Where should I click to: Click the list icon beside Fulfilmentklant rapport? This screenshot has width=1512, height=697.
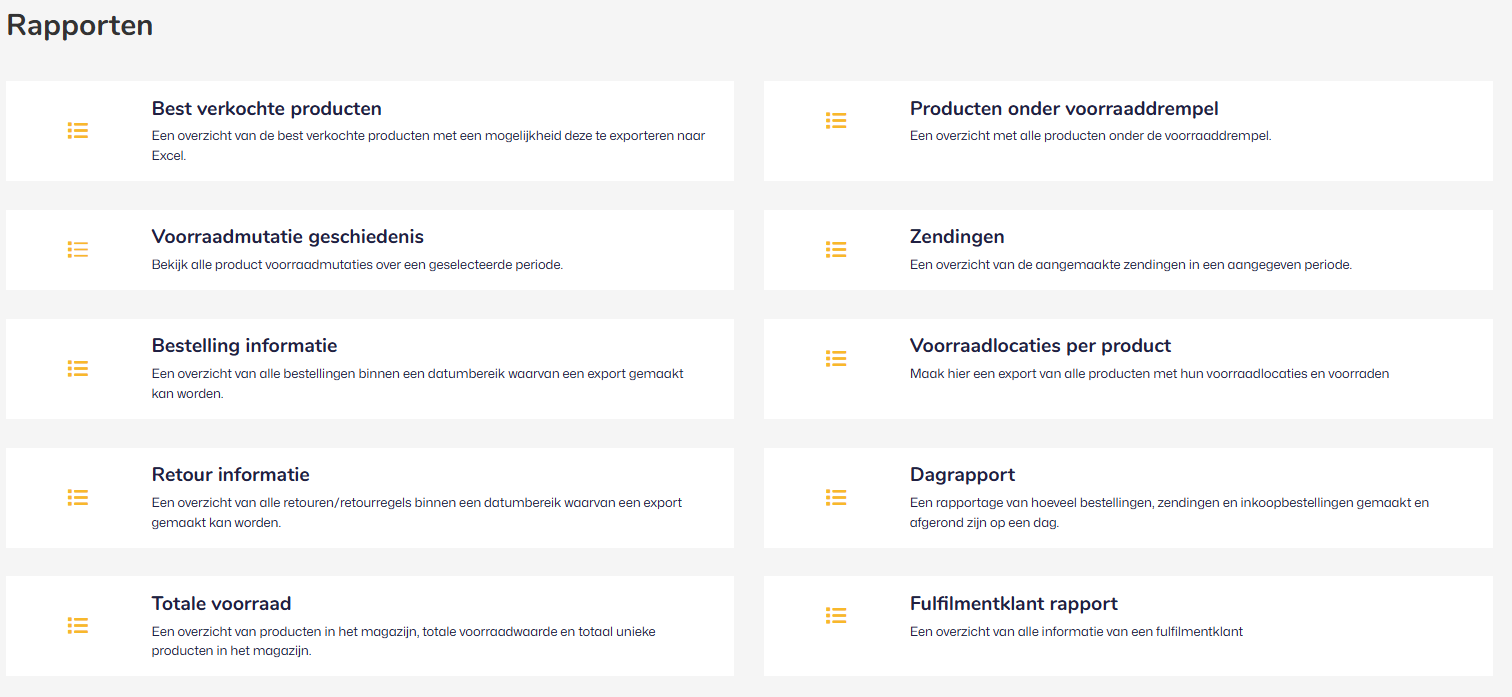point(836,616)
